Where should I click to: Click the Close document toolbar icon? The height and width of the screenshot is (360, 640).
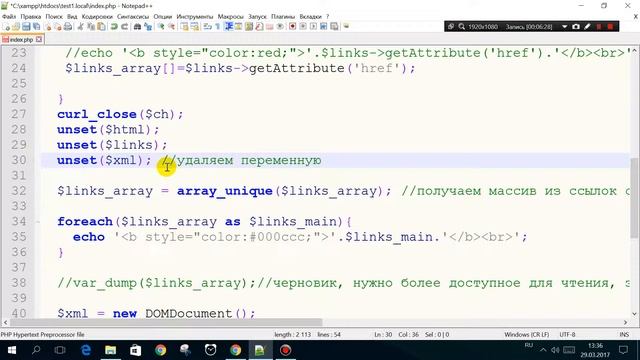pyautogui.click(x=48, y=27)
